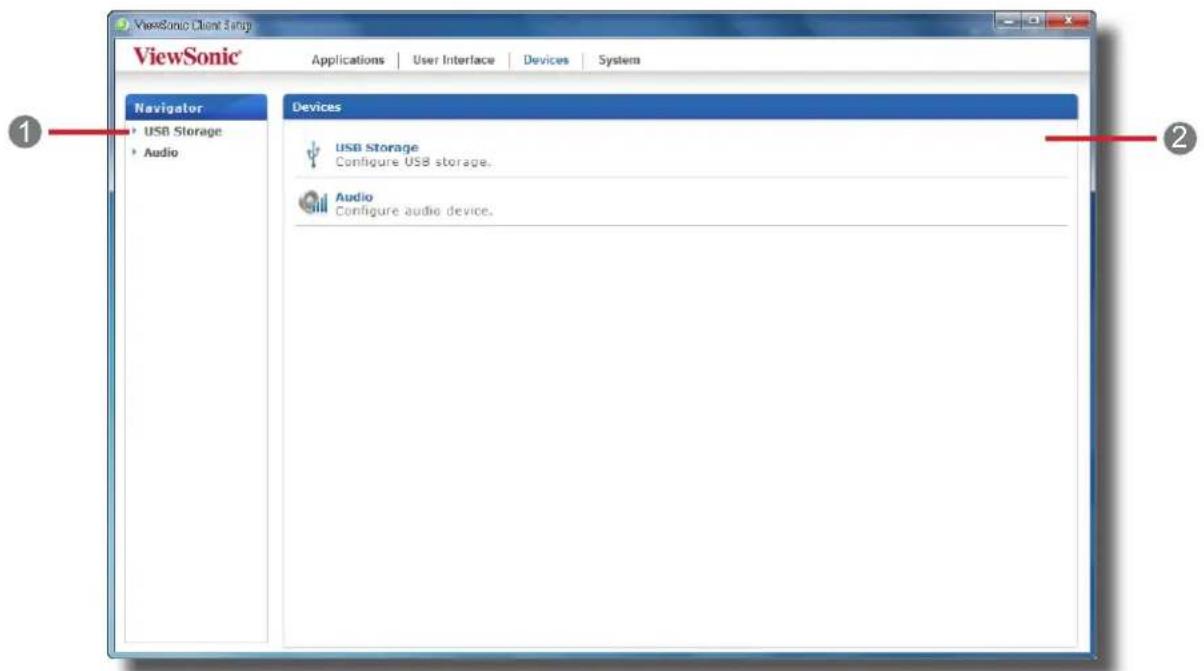Expand the Audio arrow in Navigator
The height and width of the screenshot is (671, 1204).
(x=134, y=153)
